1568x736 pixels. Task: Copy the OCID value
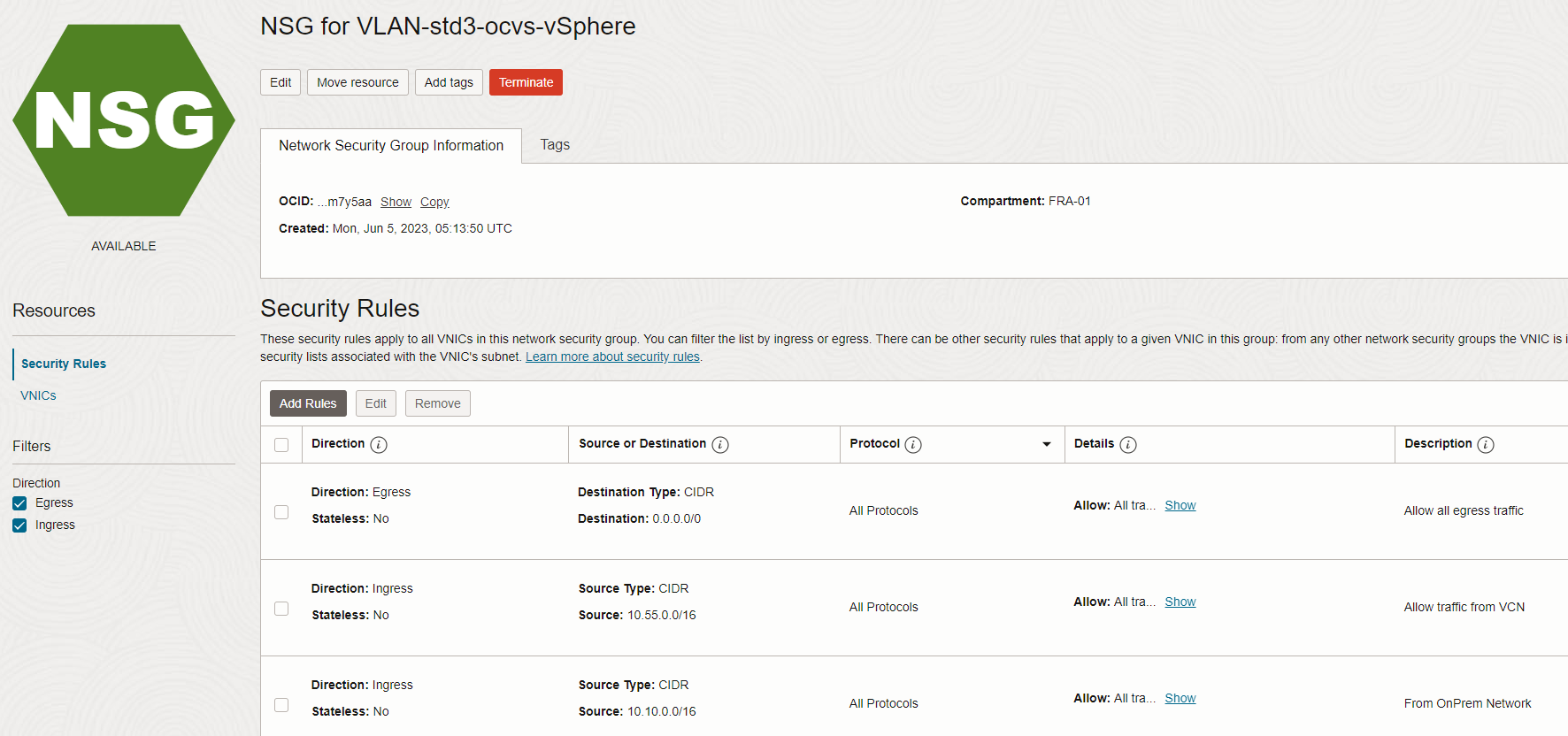[434, 202]
